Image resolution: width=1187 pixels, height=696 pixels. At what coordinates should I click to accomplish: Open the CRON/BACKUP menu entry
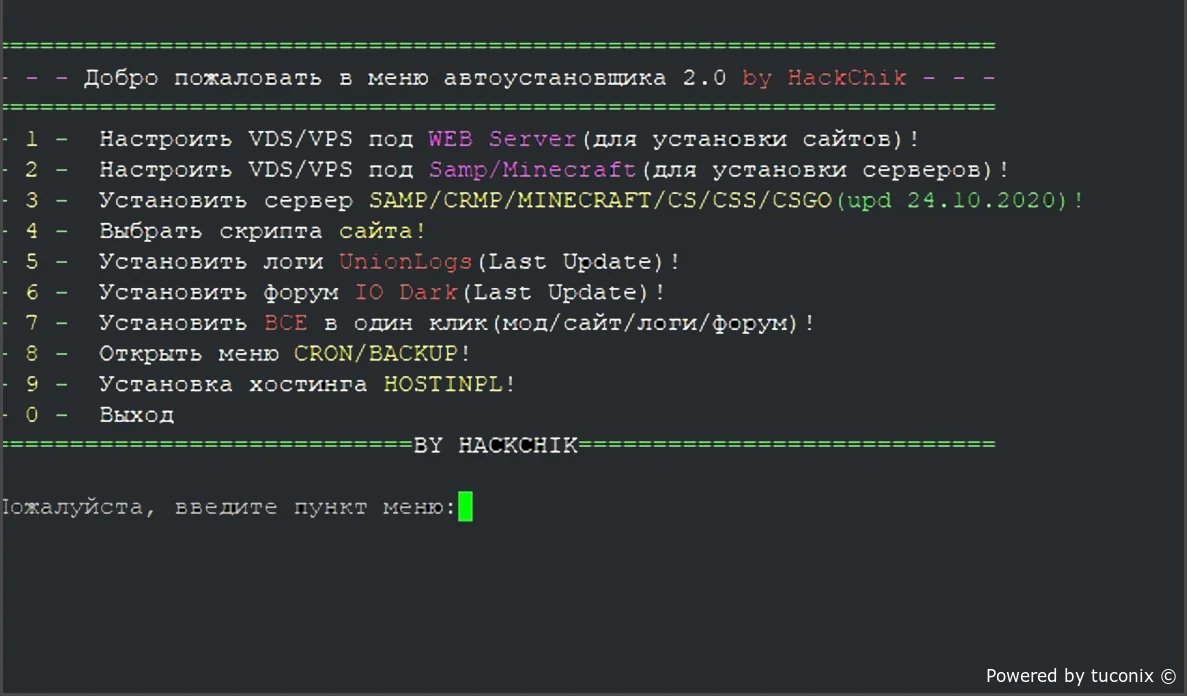click(236, 354)
